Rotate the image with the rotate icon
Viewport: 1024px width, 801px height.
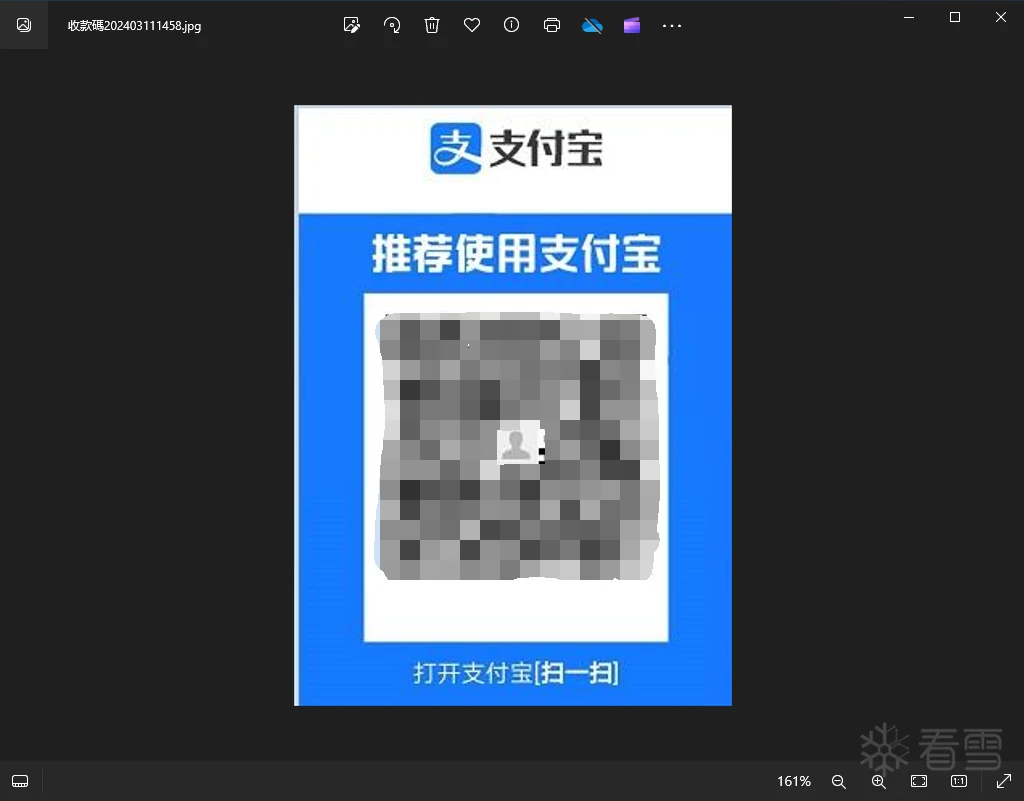[x=392, y=25]
